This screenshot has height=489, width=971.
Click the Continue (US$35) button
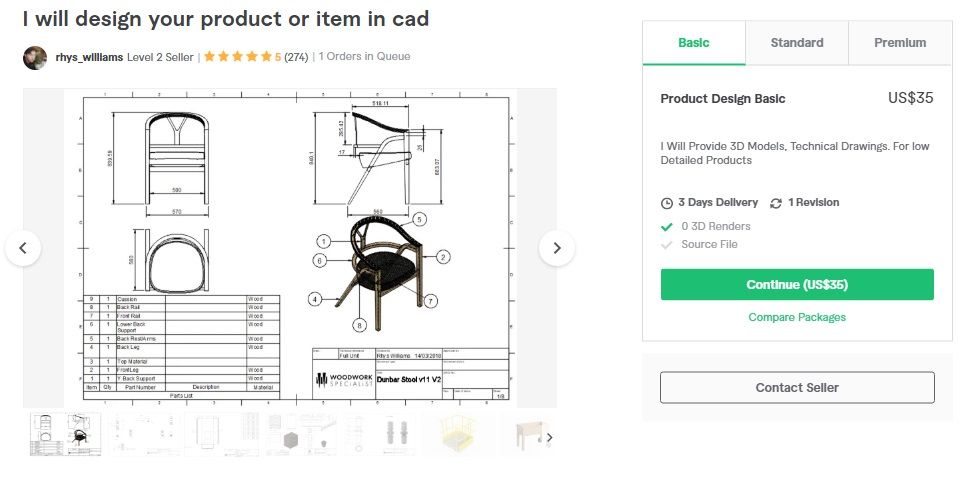[797, 285]
